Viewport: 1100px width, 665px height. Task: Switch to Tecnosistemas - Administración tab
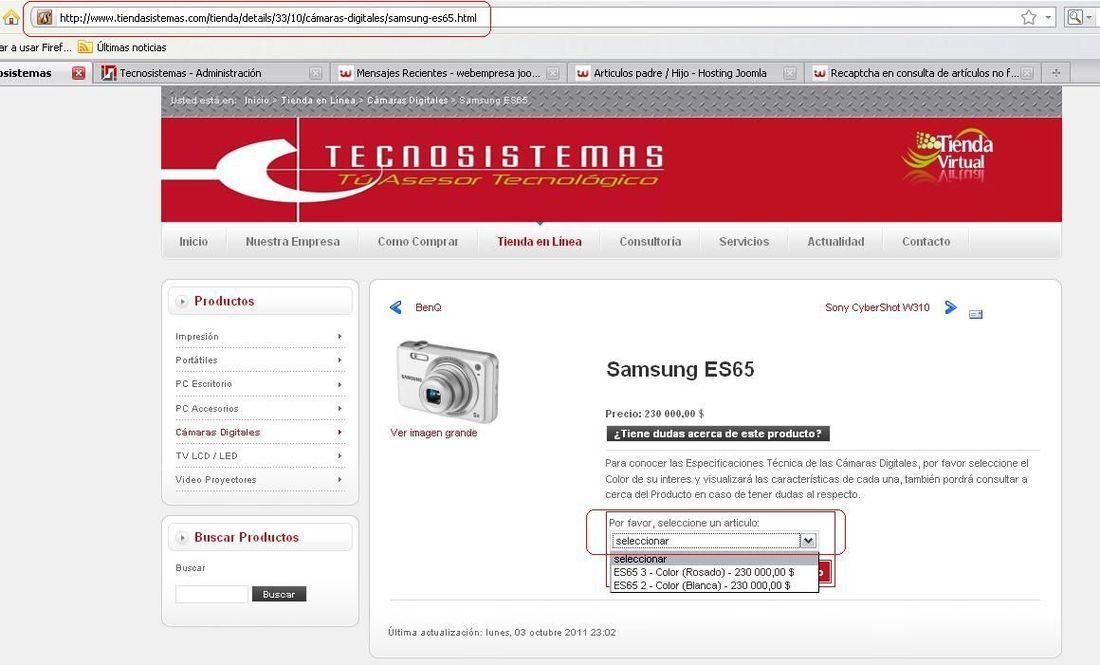190,73
